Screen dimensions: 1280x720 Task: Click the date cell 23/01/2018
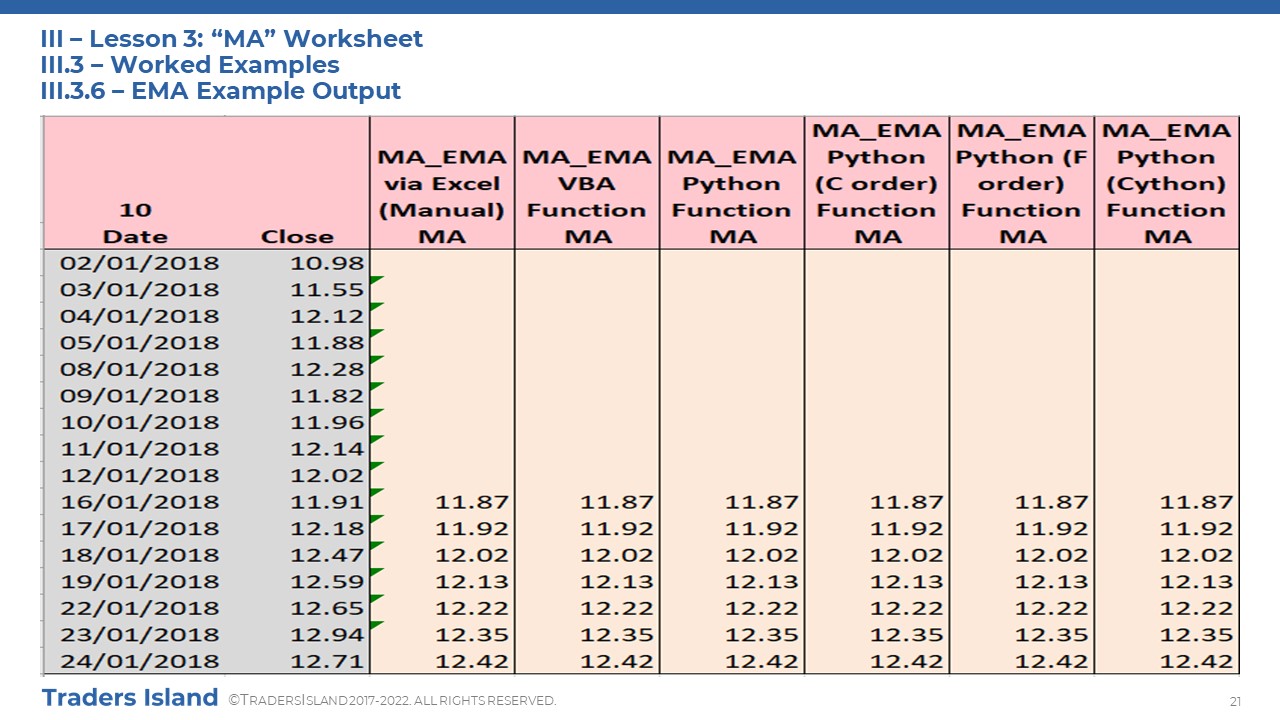[140, 634]
